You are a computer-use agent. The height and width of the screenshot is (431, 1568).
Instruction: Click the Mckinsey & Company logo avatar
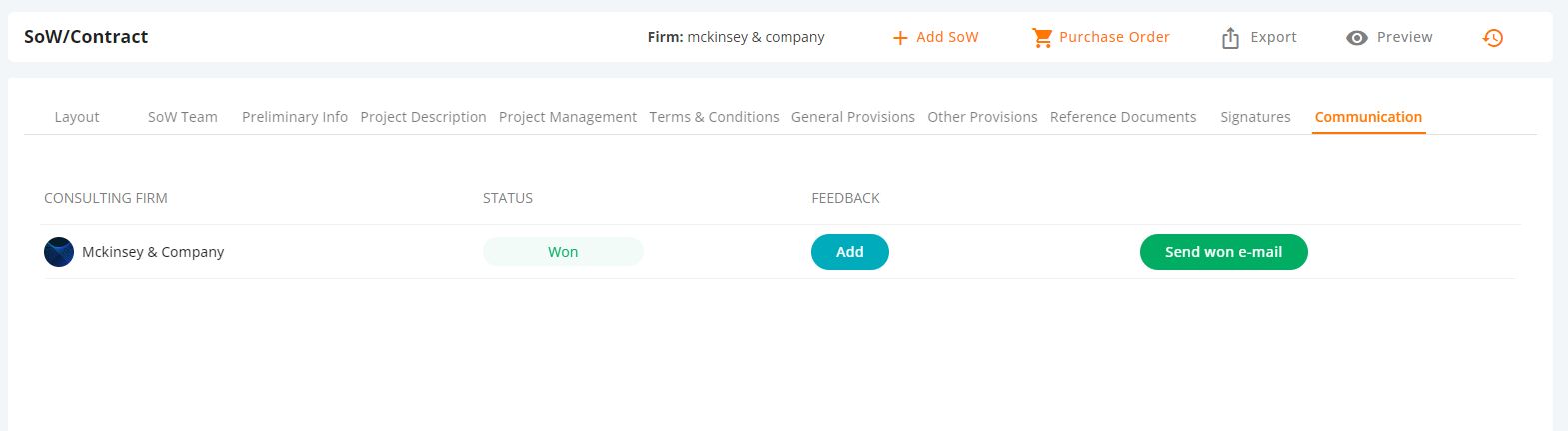[59, 252]
